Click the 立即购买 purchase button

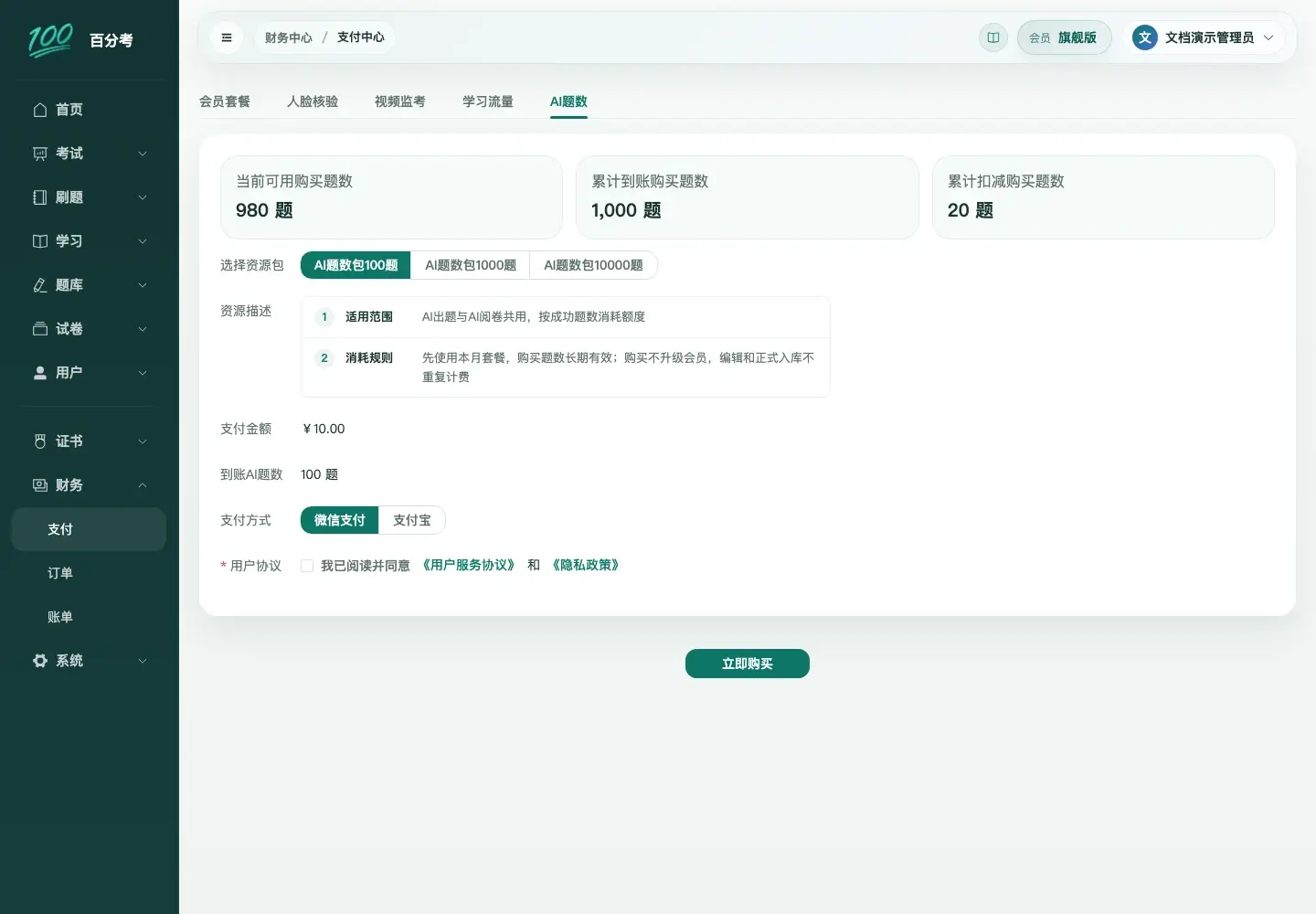click(748, 664)
